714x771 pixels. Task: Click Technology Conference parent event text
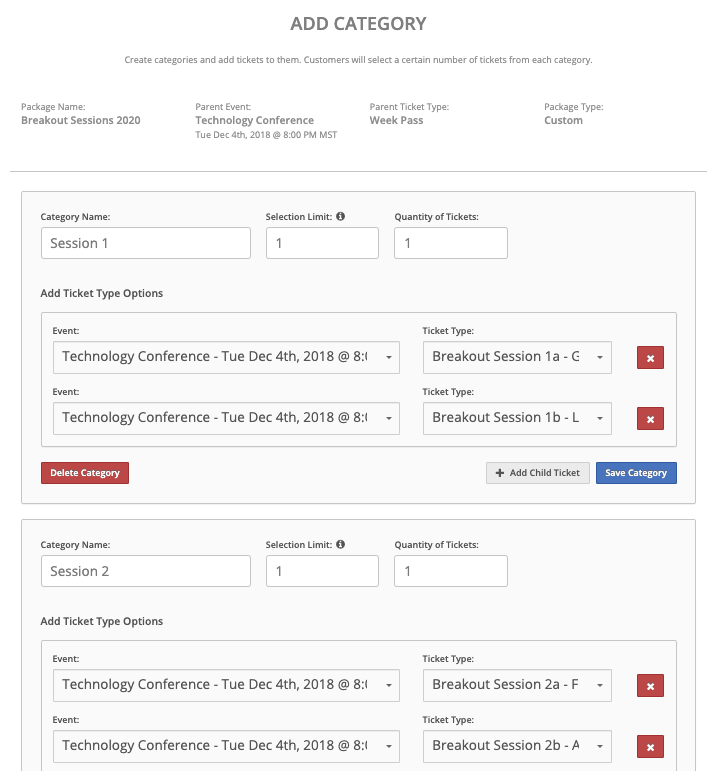click(254, 120)
